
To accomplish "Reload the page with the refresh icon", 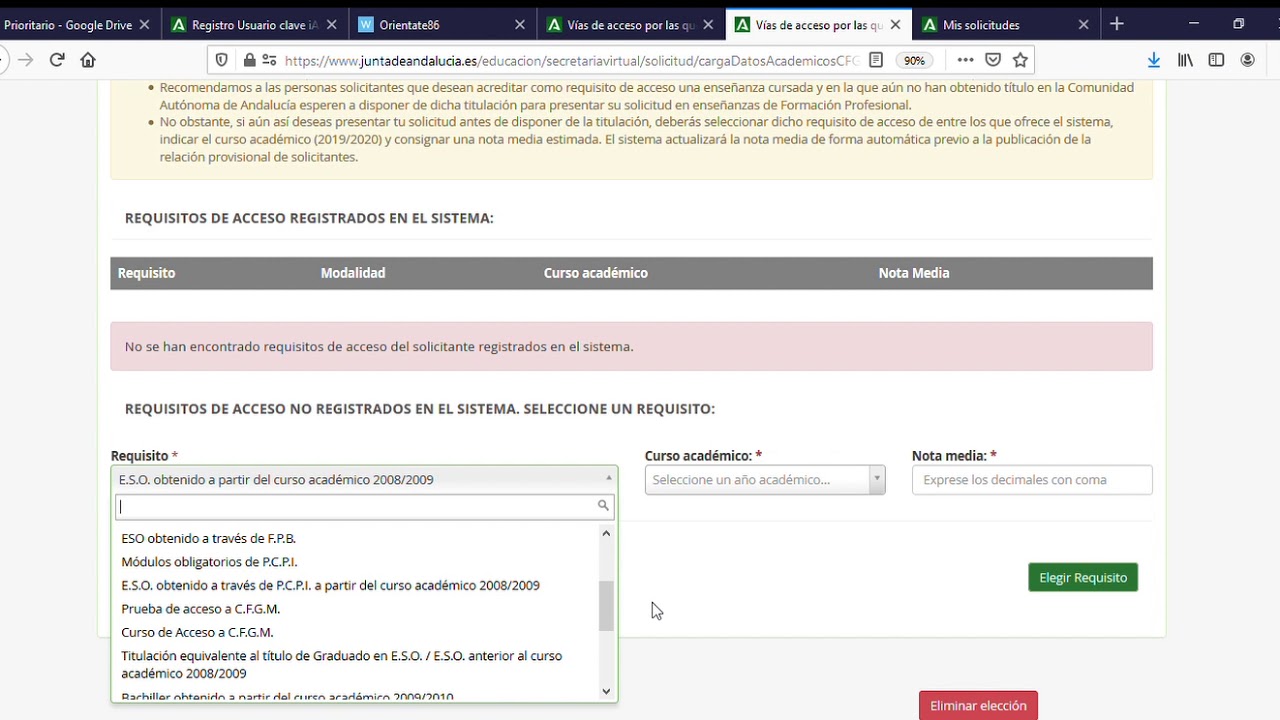I will (x=57, y=60).
